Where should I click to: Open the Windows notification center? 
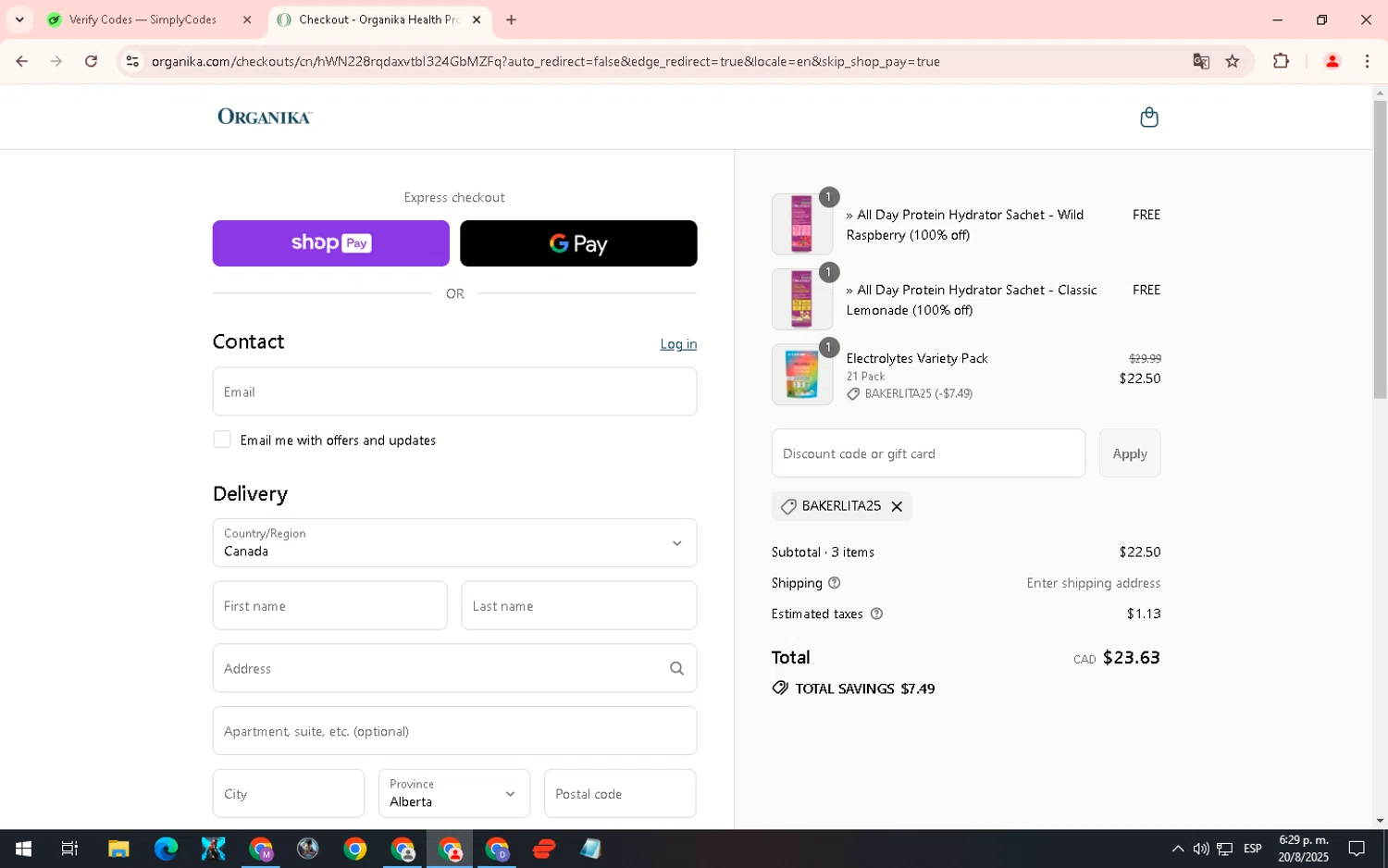click(x=1357, y=849)
